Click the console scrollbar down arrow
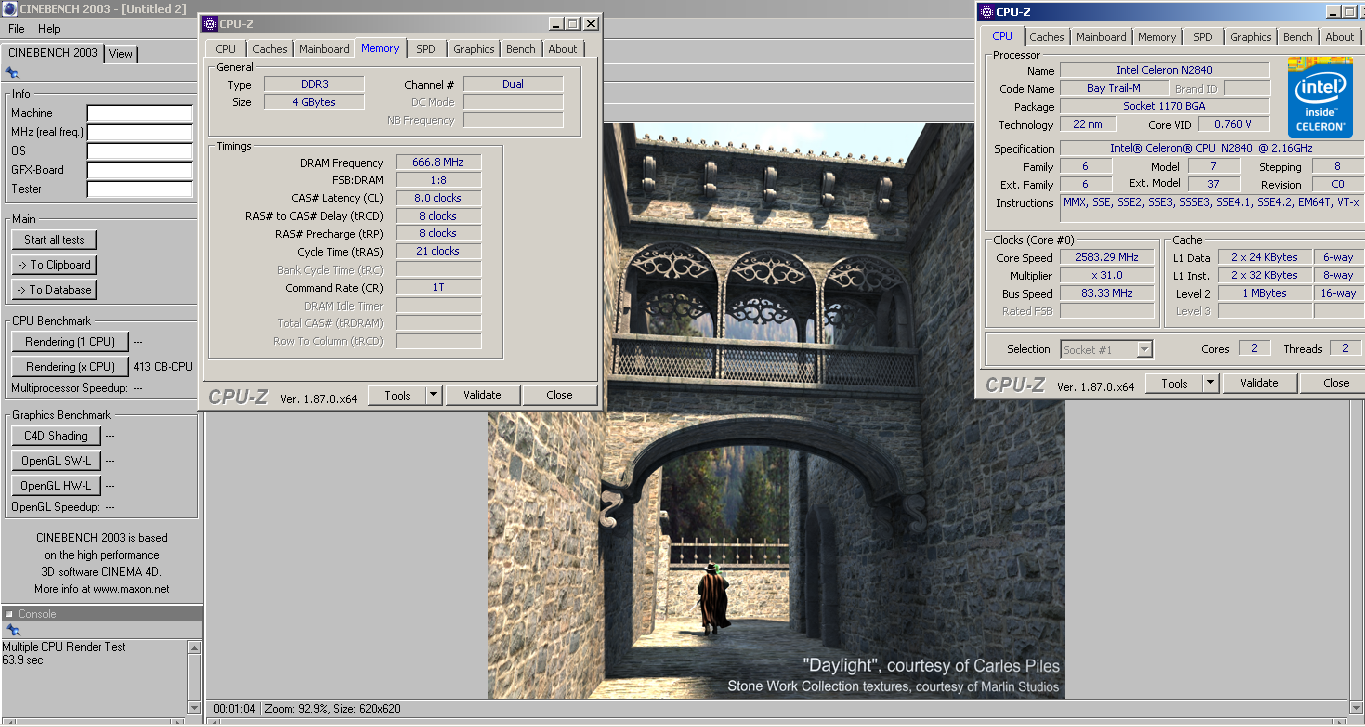 point(194,707)
